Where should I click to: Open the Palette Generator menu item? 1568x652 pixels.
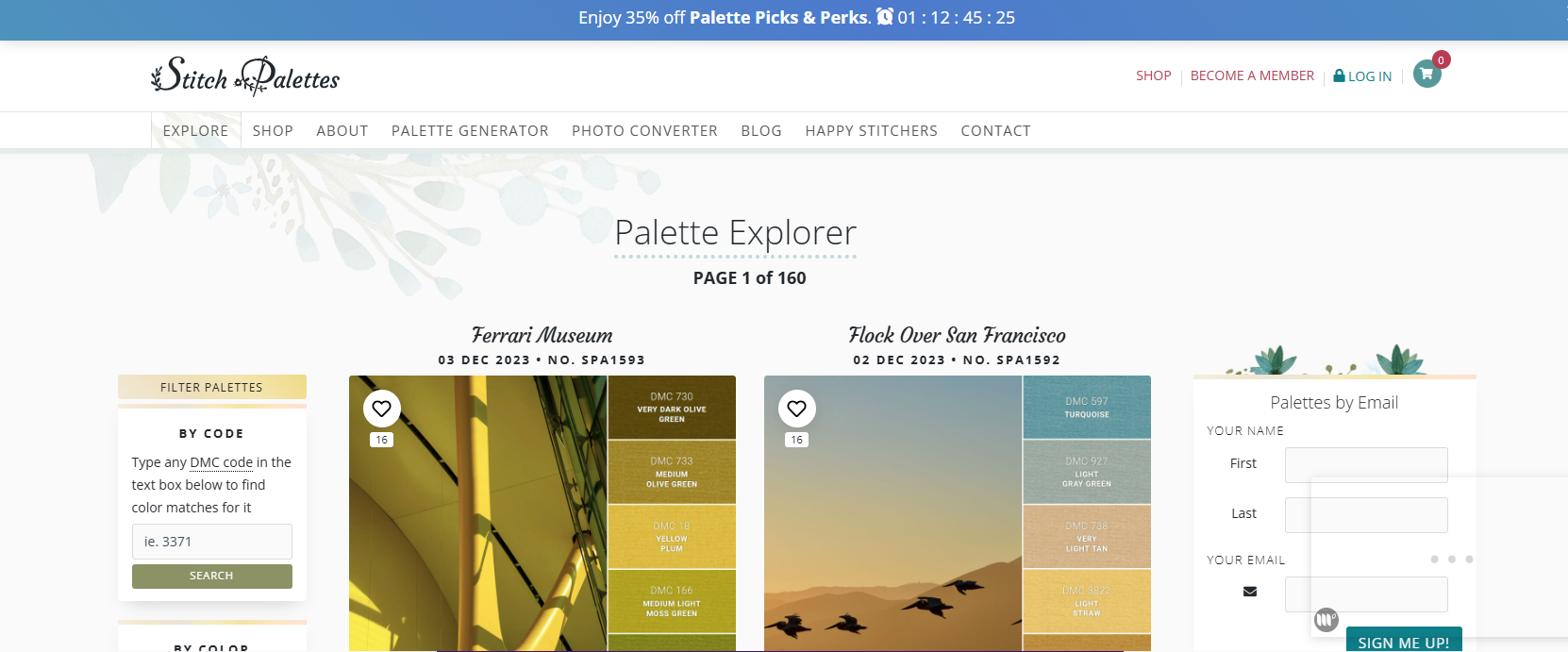pos(470,131)
